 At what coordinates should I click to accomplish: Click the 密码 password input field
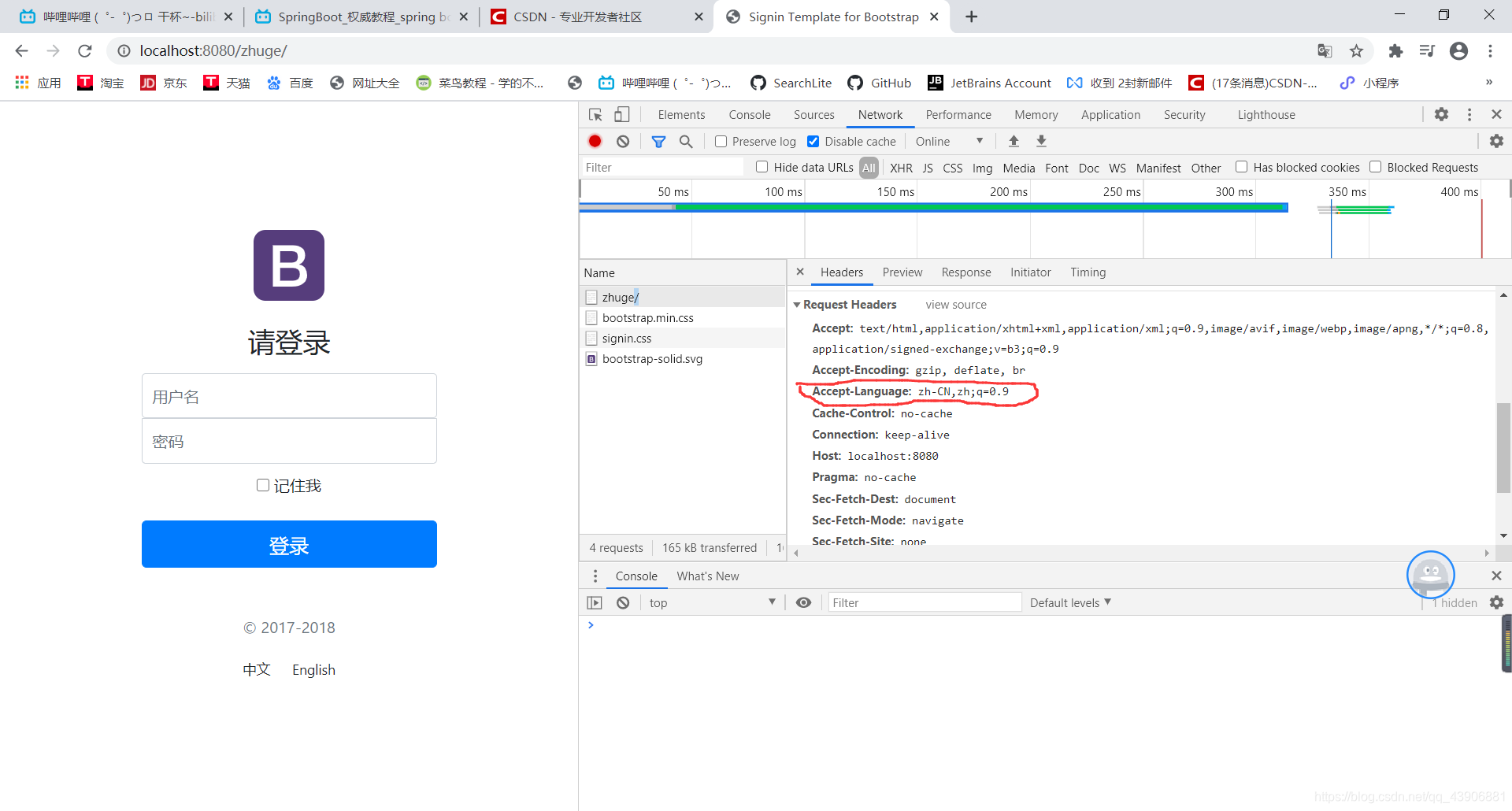[x=289, y=441]
